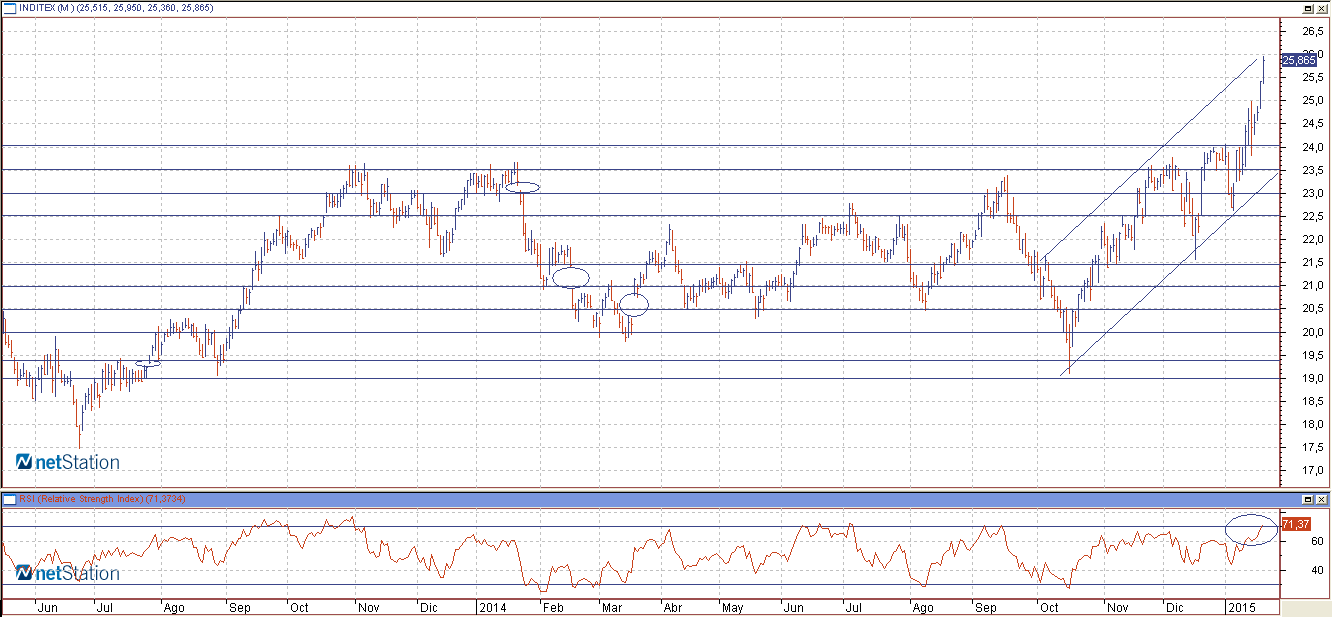Click the INDITEX chart window icon
The width and height of the screenshot is (1332, 617).
10,8
